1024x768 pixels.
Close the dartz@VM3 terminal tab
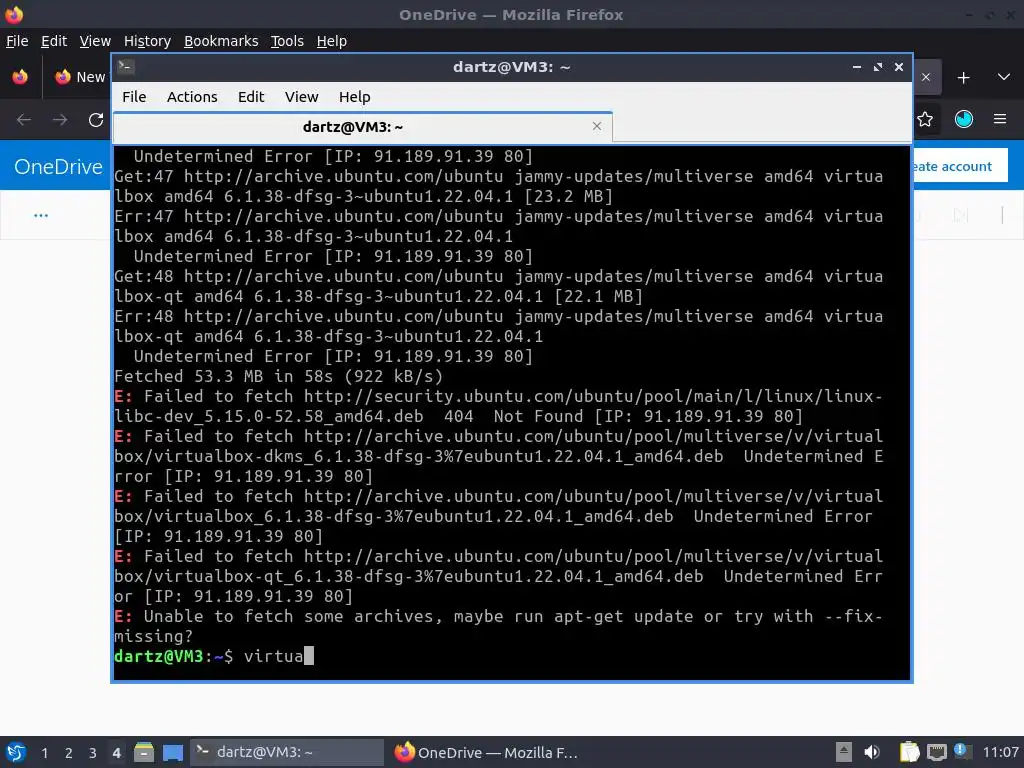(x=597, y=126)
